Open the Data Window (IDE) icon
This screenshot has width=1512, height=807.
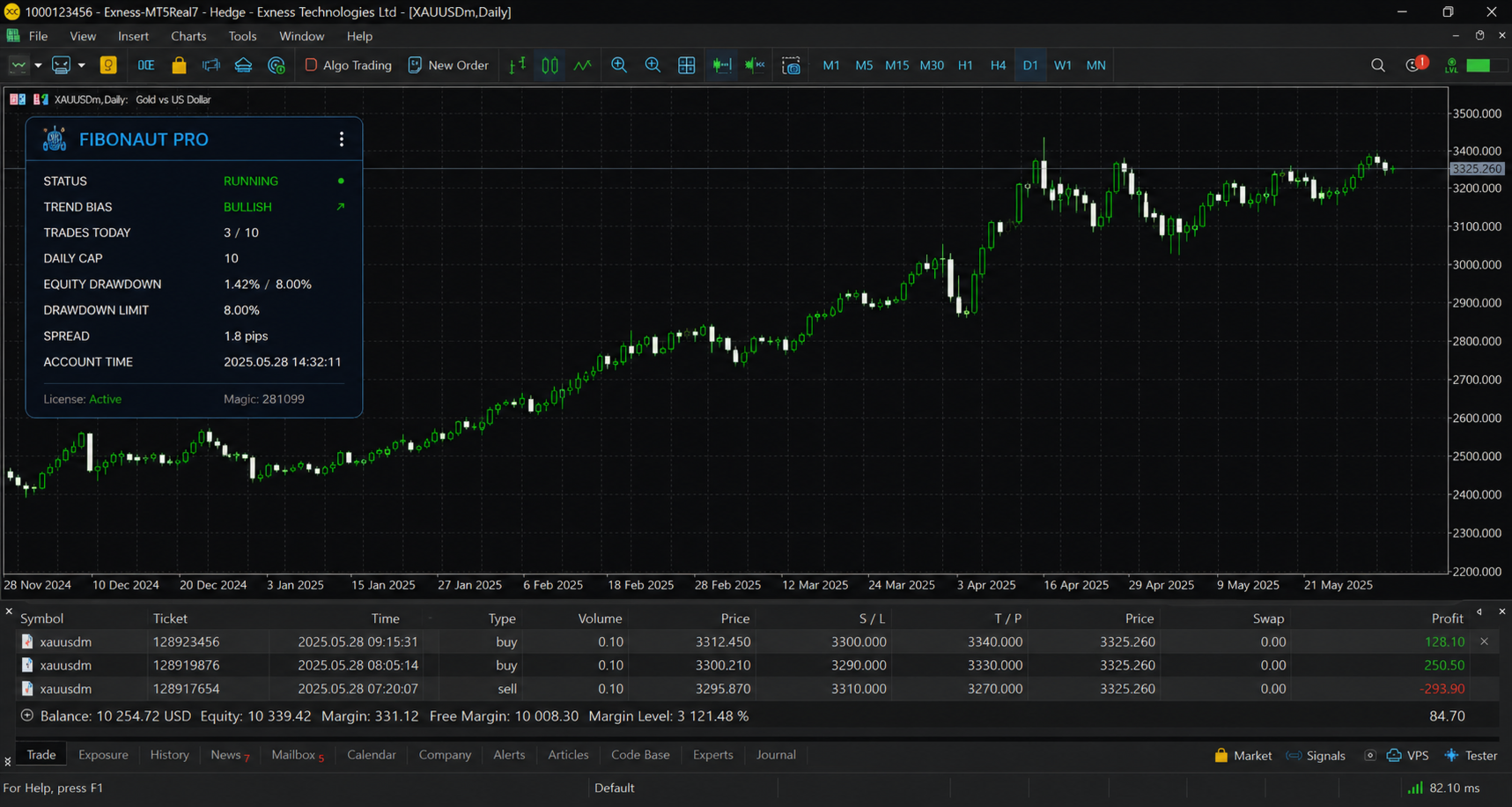(145, 65)
